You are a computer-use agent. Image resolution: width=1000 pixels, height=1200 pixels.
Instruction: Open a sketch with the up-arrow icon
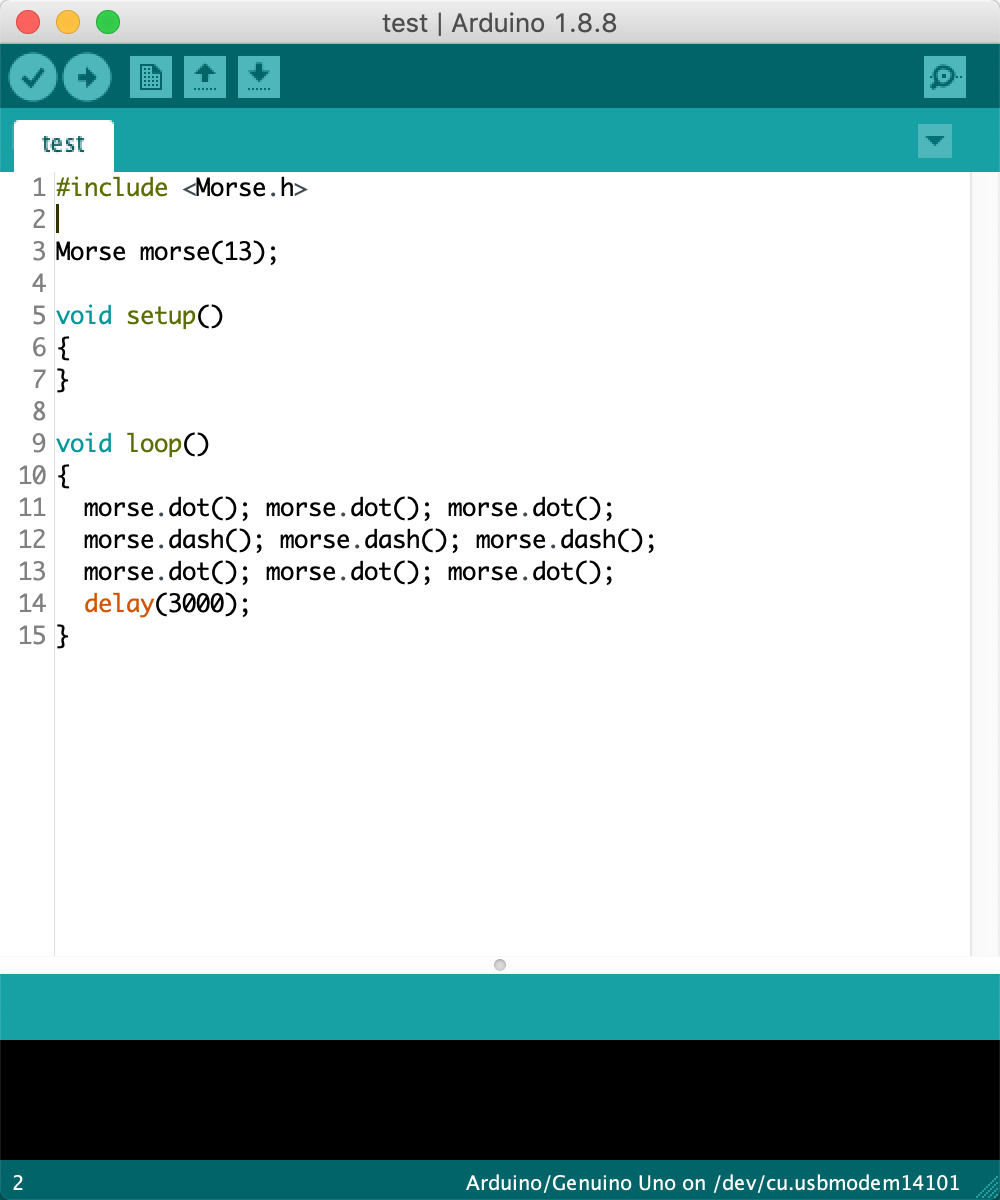[x=205, y=77]
